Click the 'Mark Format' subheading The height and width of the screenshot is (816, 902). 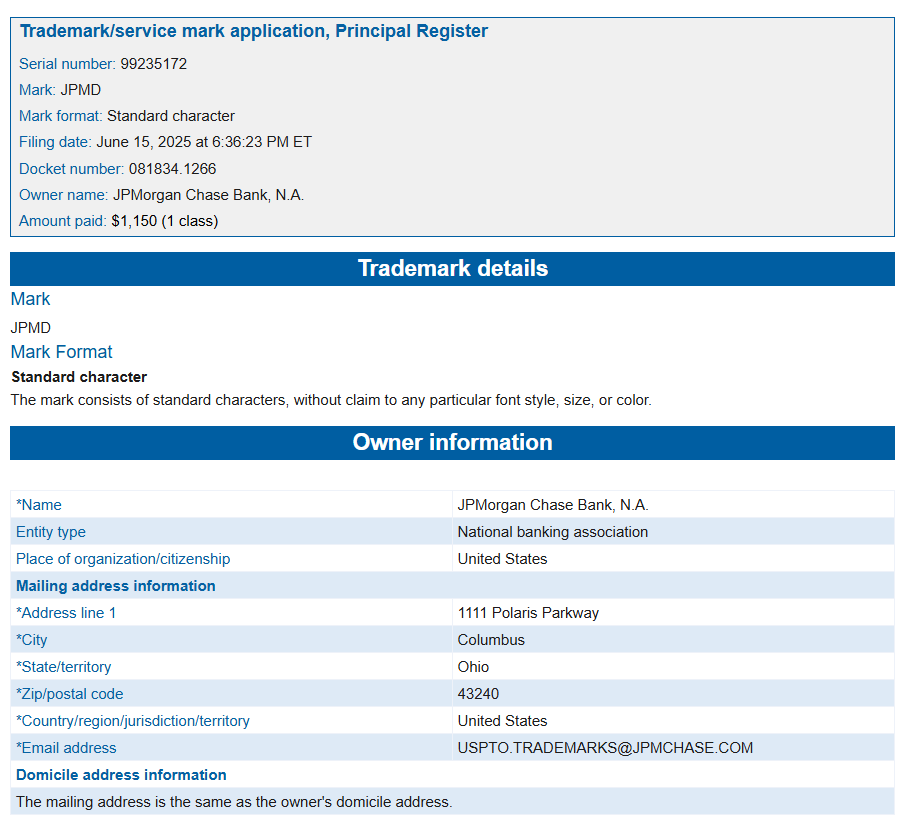[62, 352]
